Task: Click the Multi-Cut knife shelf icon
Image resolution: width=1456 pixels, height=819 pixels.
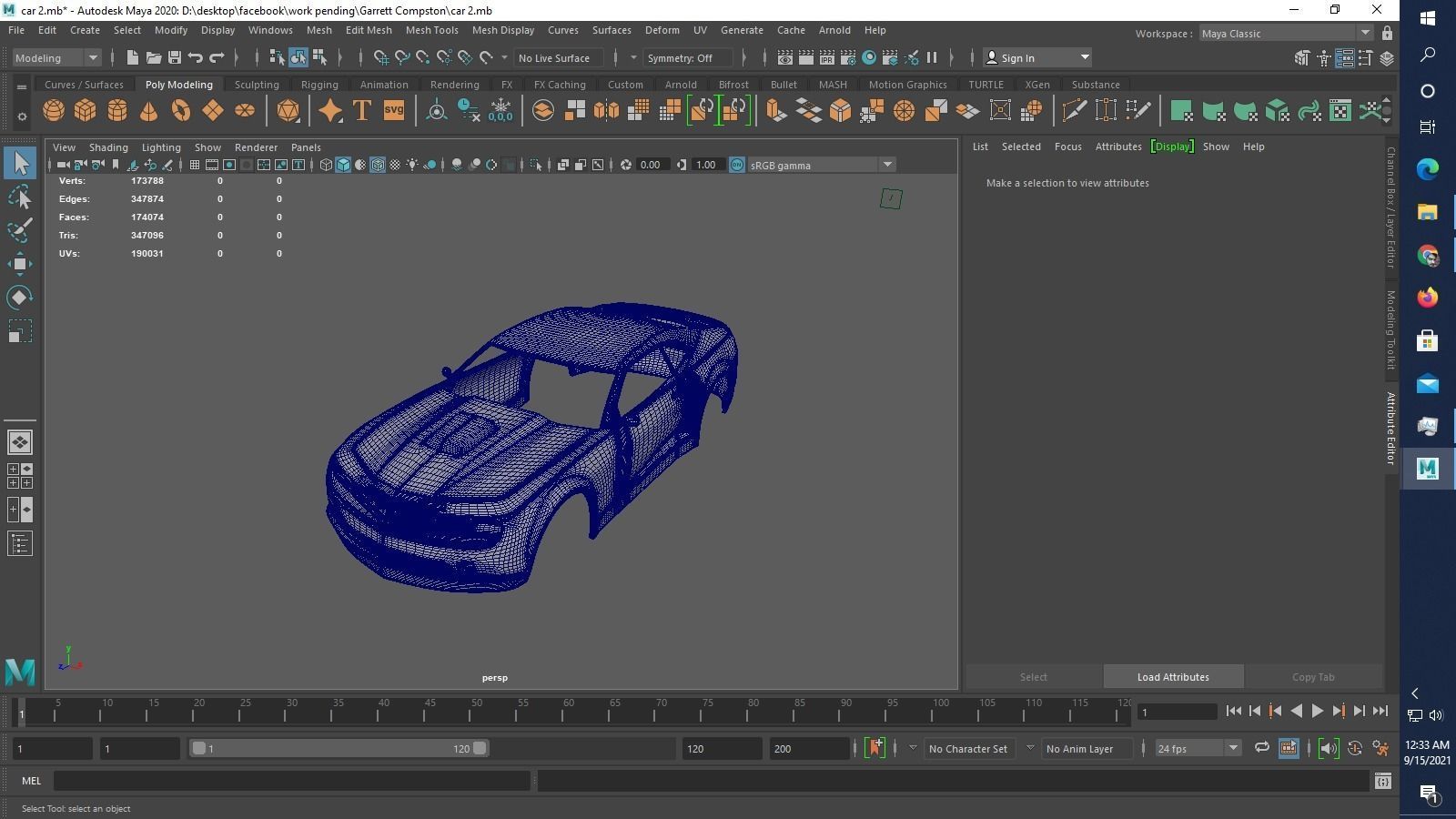Action: tap(1074, 111)
